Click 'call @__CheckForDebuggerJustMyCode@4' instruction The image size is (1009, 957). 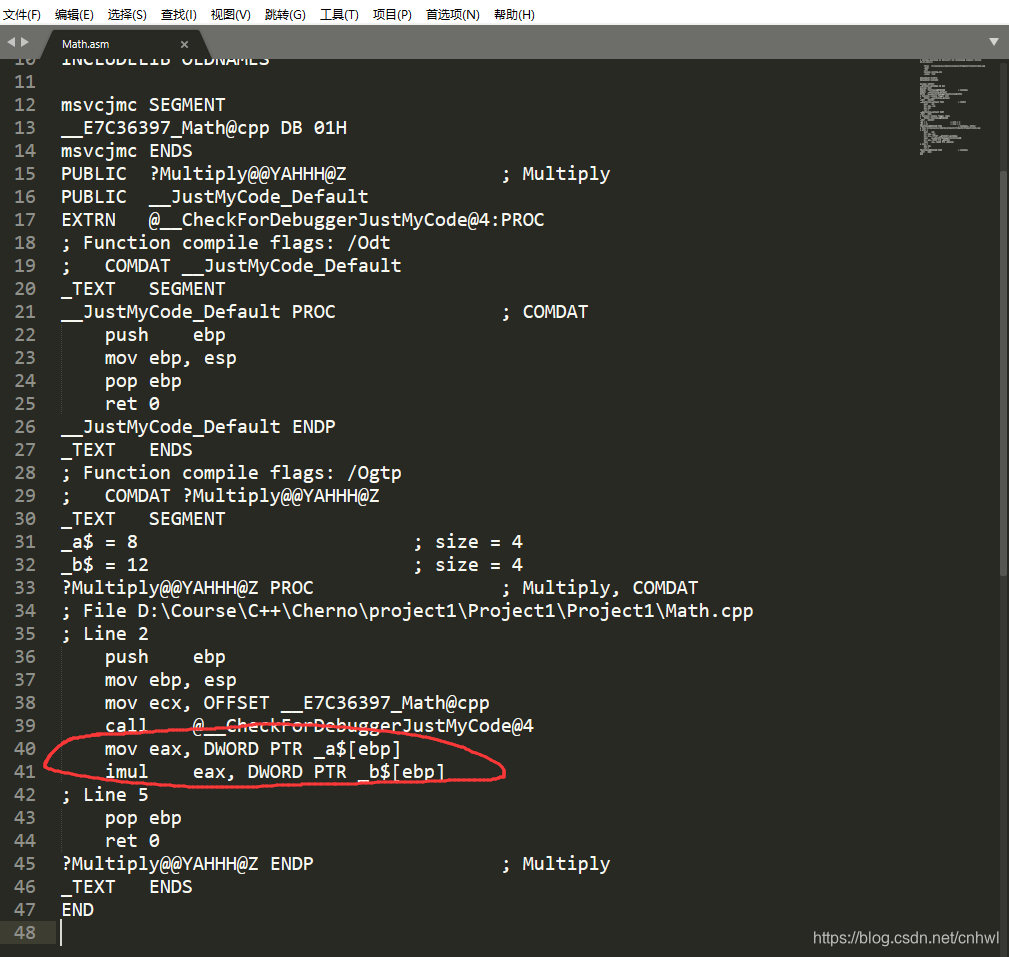319,726
